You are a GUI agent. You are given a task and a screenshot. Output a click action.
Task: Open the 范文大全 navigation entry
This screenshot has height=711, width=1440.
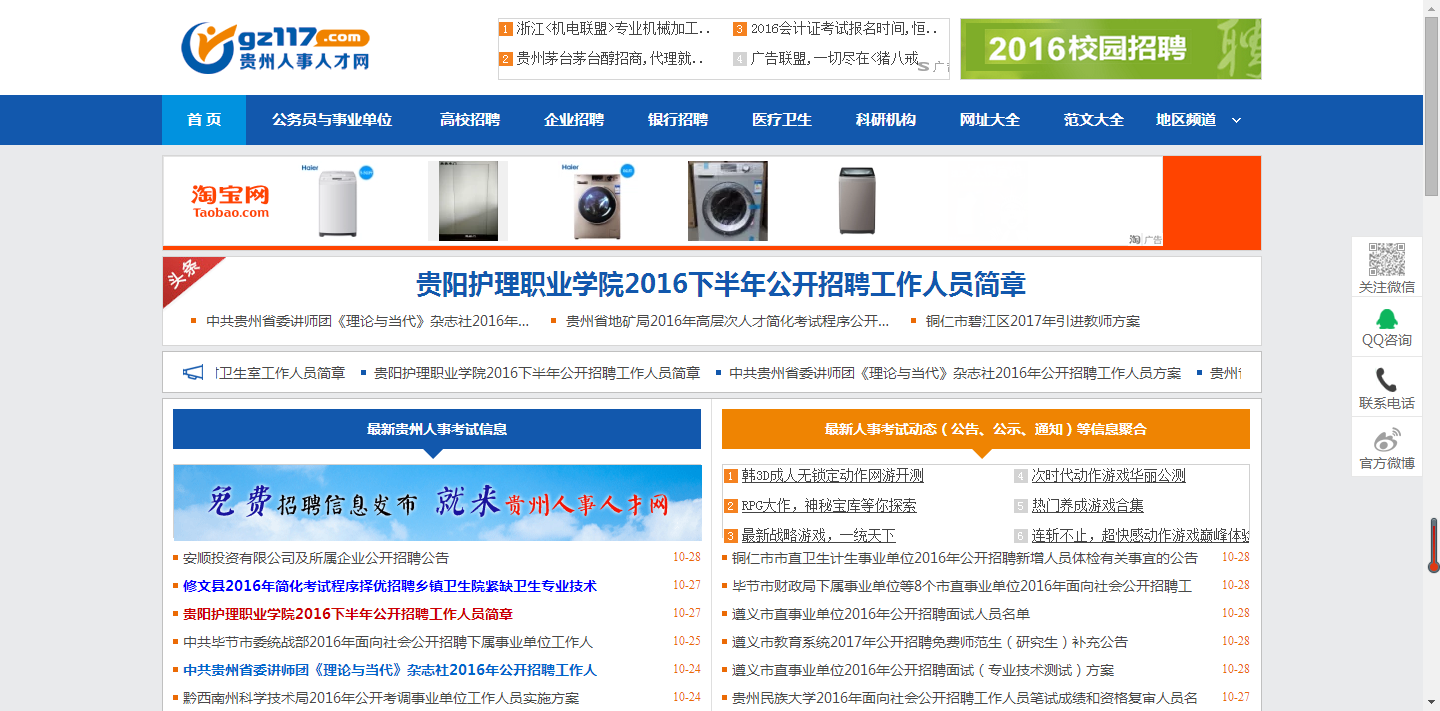coord(1093,120)
